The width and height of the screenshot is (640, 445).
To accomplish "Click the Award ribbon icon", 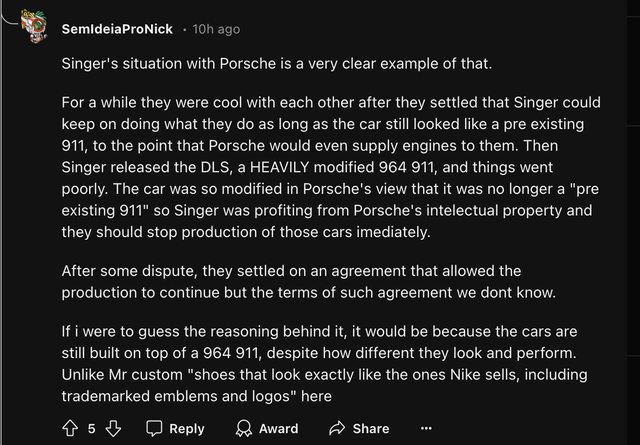I will 244,428.
